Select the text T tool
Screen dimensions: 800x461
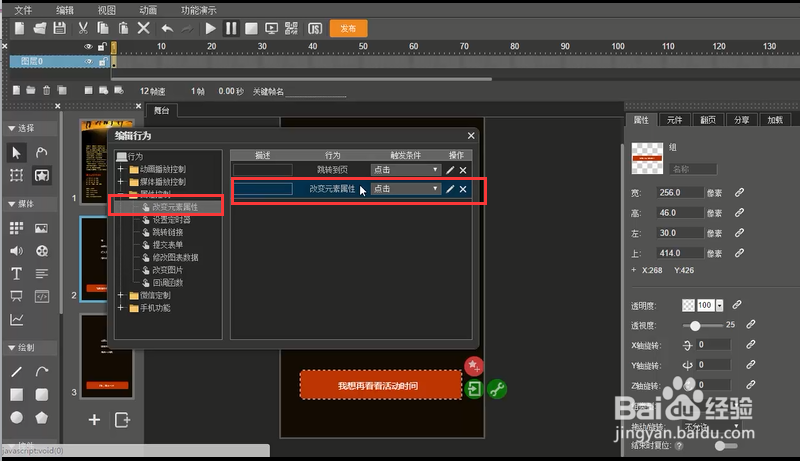[16, 274]
